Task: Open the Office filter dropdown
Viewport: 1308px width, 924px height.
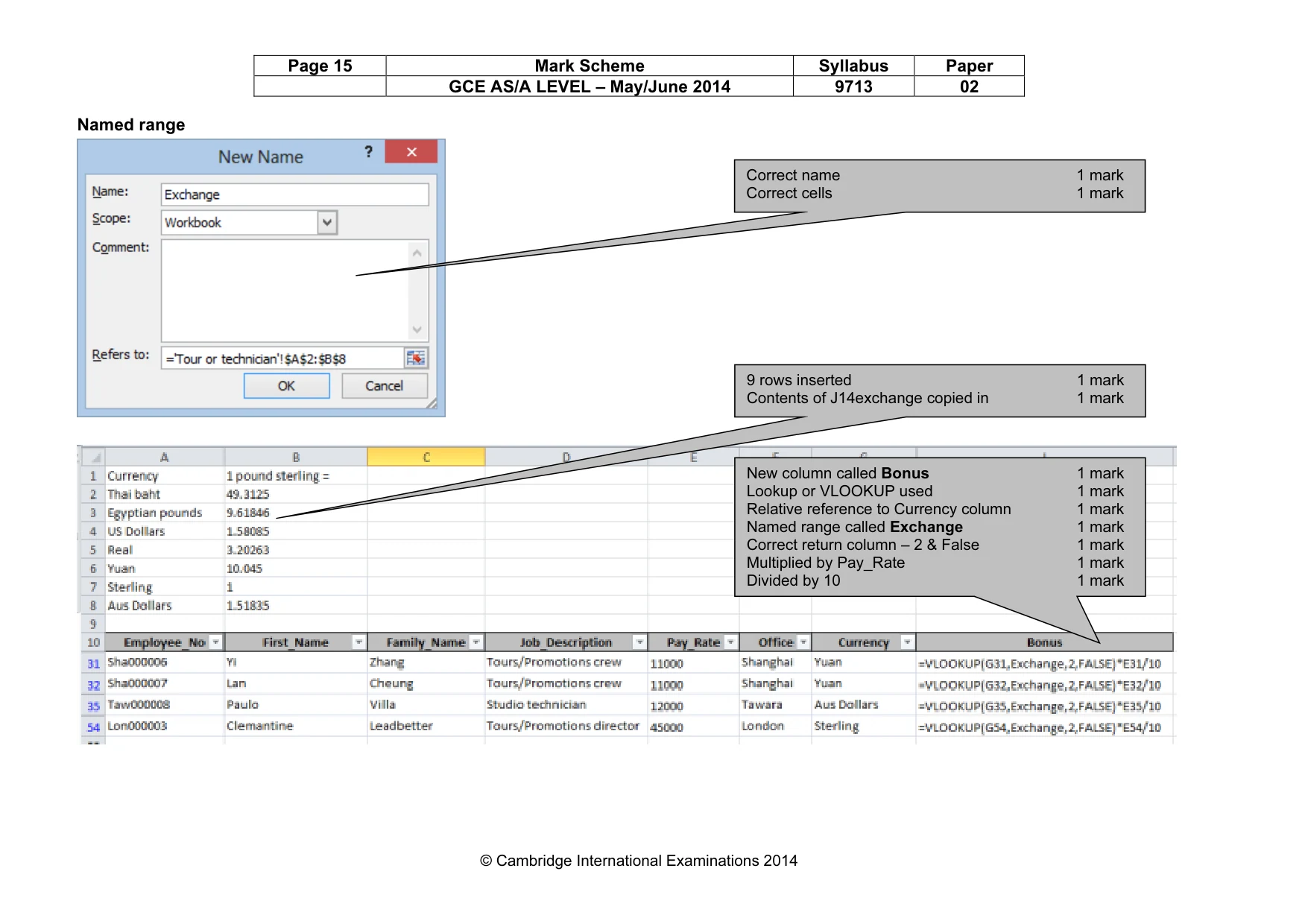Action: click(803, 642)
